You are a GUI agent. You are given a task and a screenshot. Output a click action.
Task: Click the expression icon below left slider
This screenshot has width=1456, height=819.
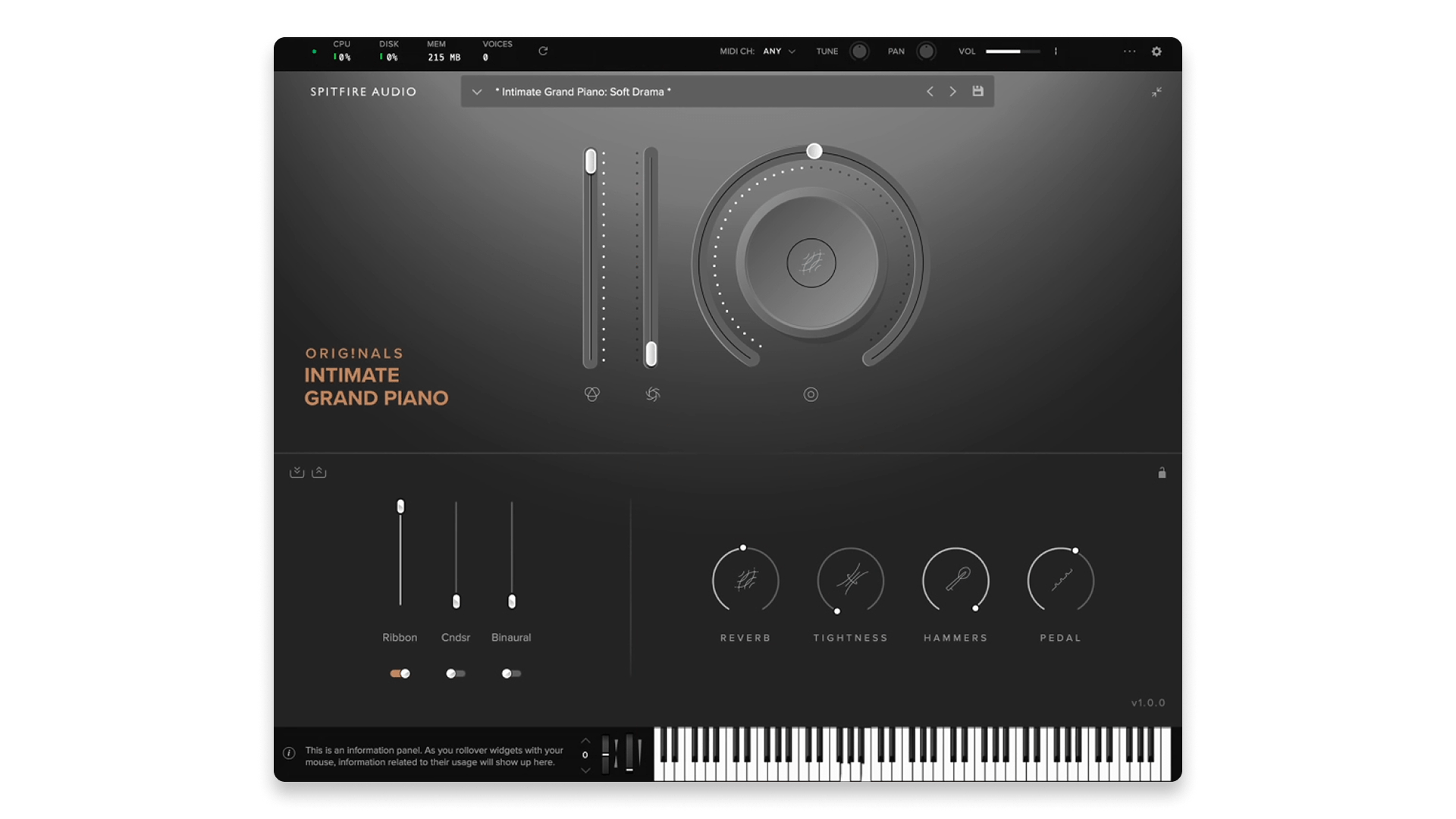[592, 394]
